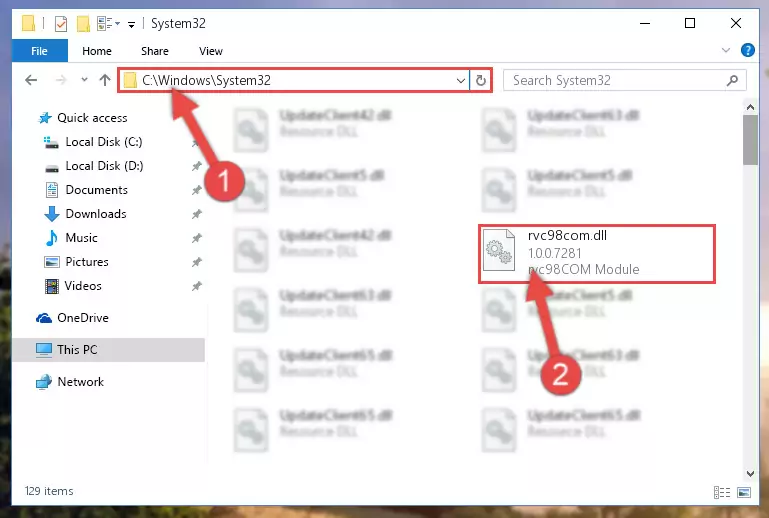Click the Local Disk (D:) pin icon
Image resolution: width=769 pixels, height=518 pixels.
pyautogui.click(x=196, y=166)
